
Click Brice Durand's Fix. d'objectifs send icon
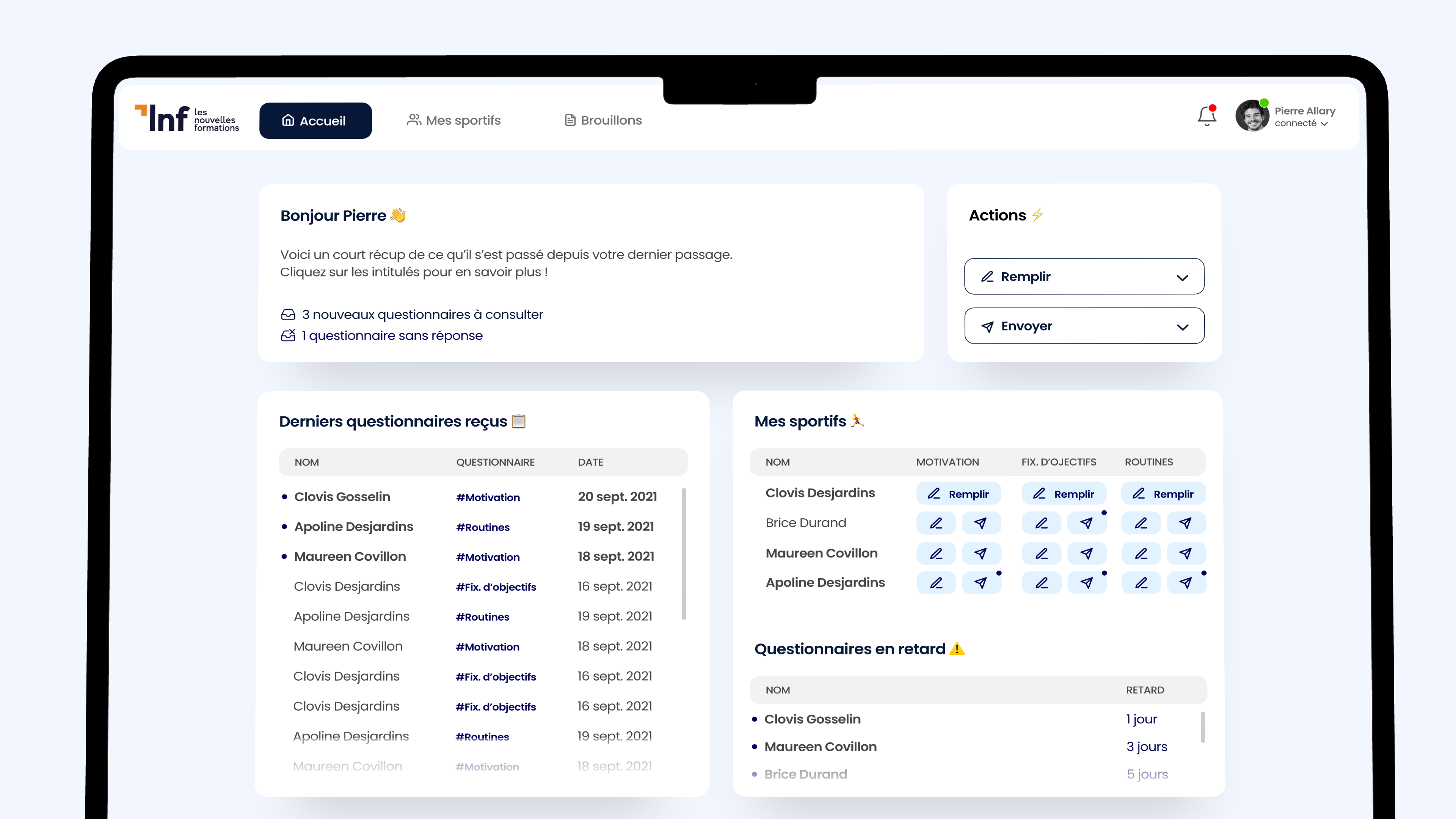tap(1087, 523)
